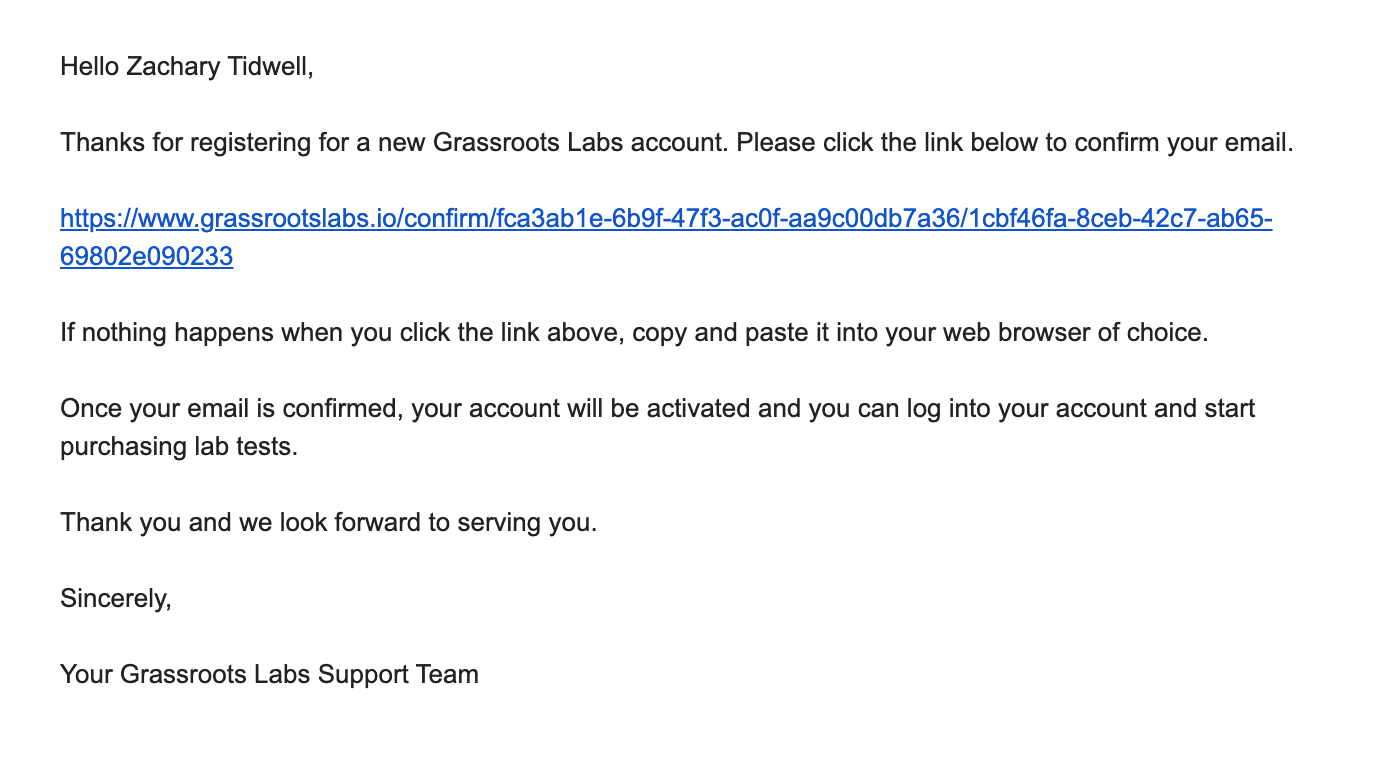Screen dimensions: 1374x768
Task: Click the 'Your Grassroots Labs Support Team' signature
Action: (269, 674)
